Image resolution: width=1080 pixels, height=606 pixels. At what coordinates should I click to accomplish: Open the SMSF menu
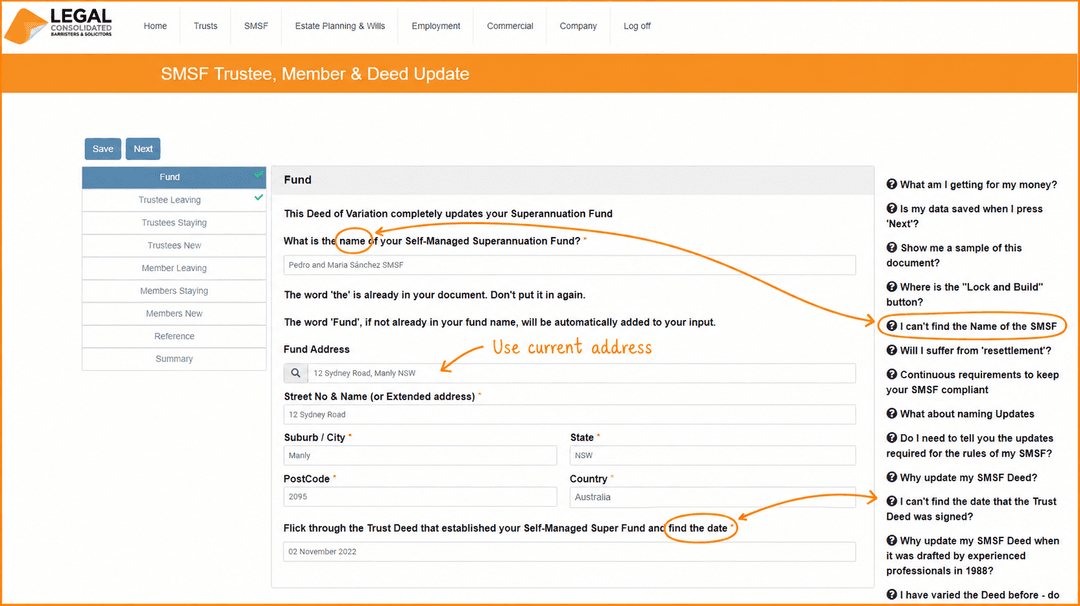256,26
